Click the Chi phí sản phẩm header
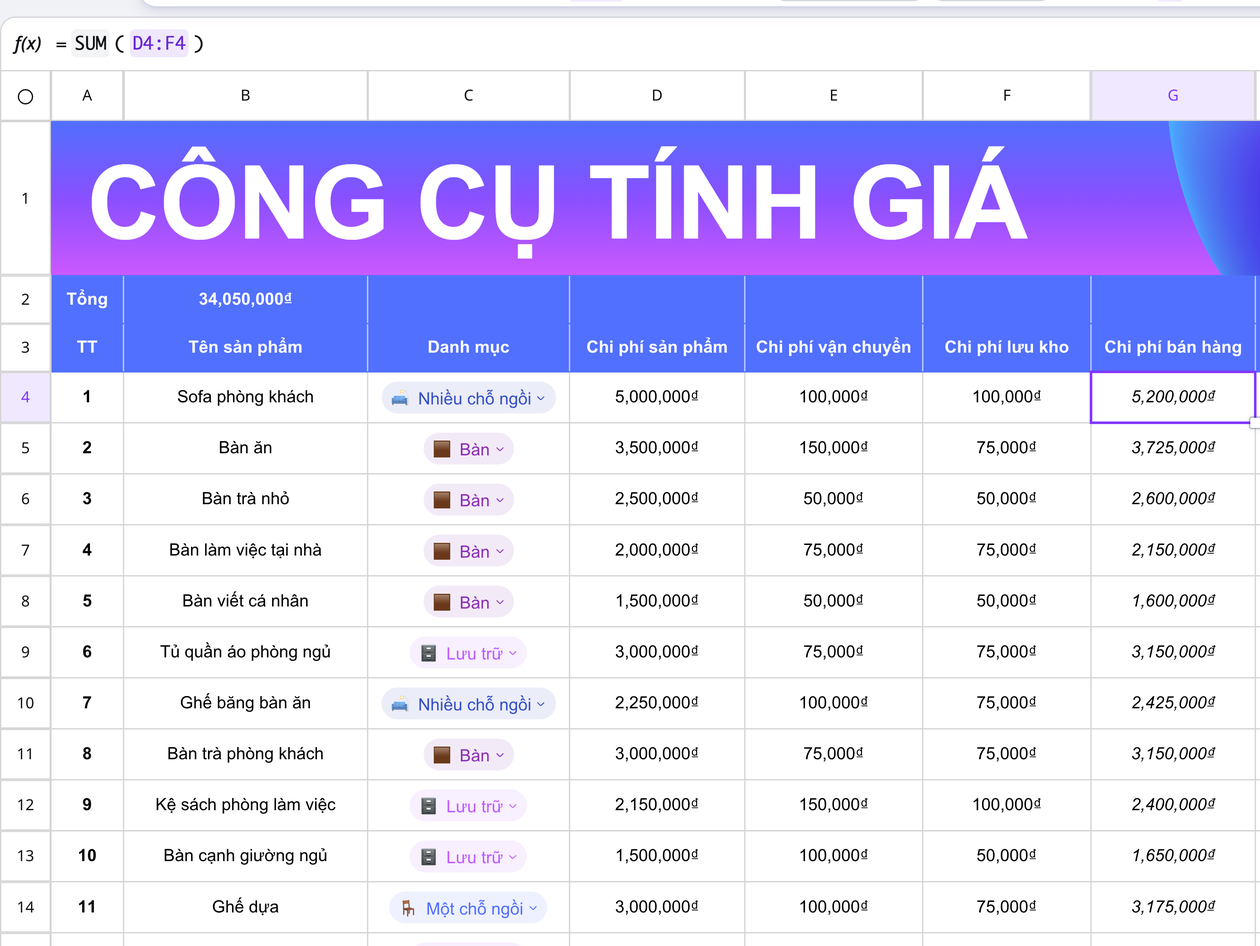The height and width of the screenshot is (946, 1260). (657, 347)
